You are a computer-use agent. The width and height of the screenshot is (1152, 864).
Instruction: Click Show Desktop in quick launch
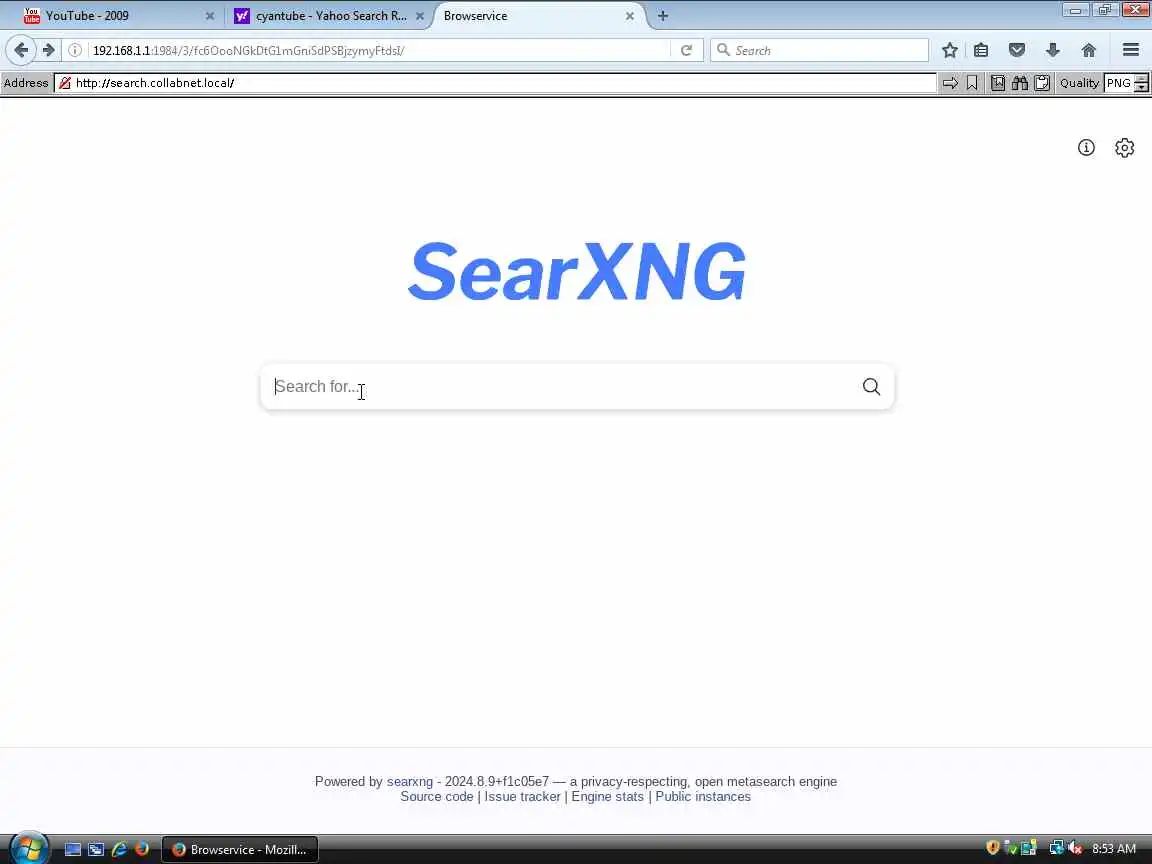tap(73, 849)
